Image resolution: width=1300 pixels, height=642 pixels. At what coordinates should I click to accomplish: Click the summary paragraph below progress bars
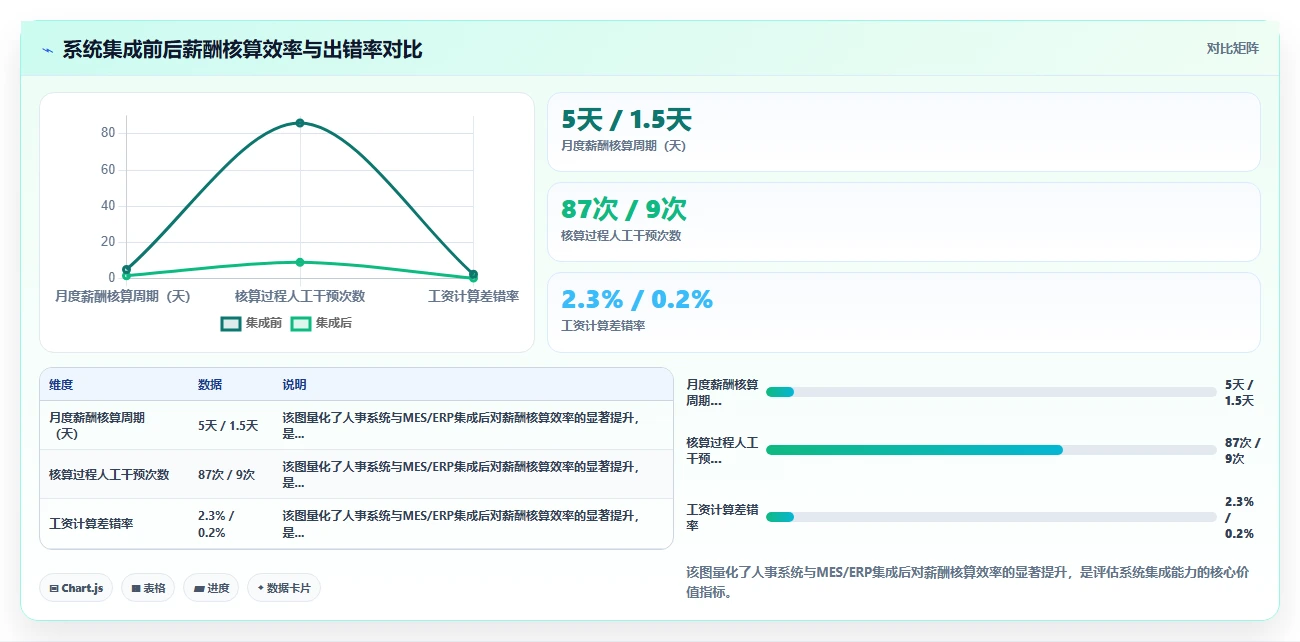[x=968, y=582]
